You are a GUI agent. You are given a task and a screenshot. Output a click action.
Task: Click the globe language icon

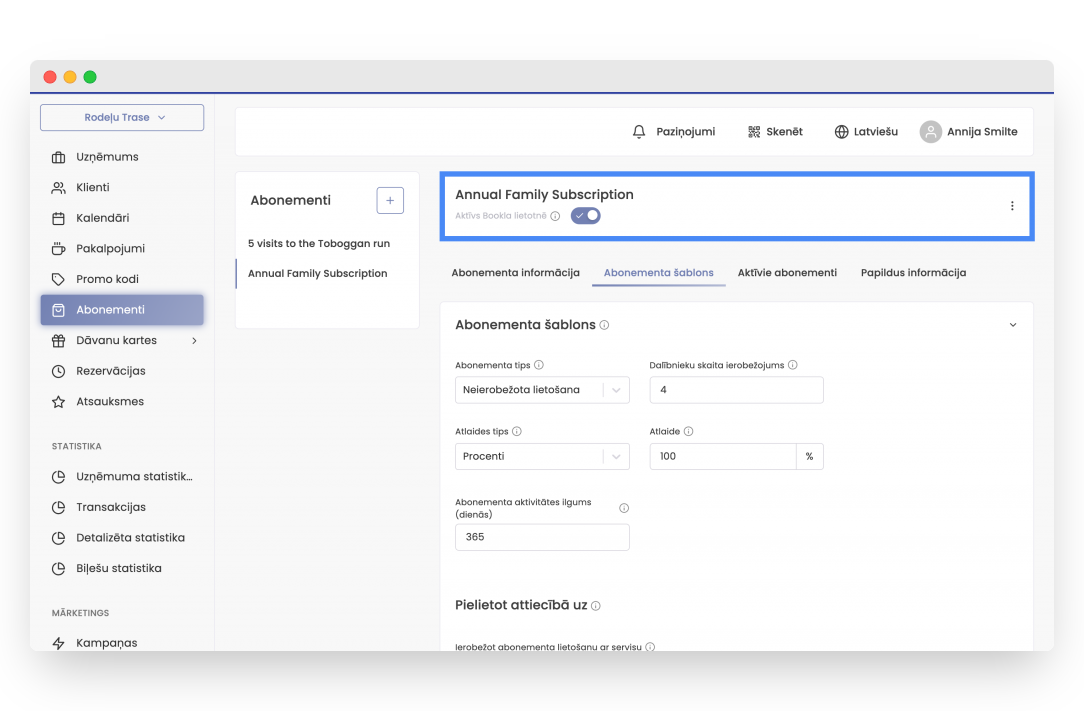coord(841,132)
